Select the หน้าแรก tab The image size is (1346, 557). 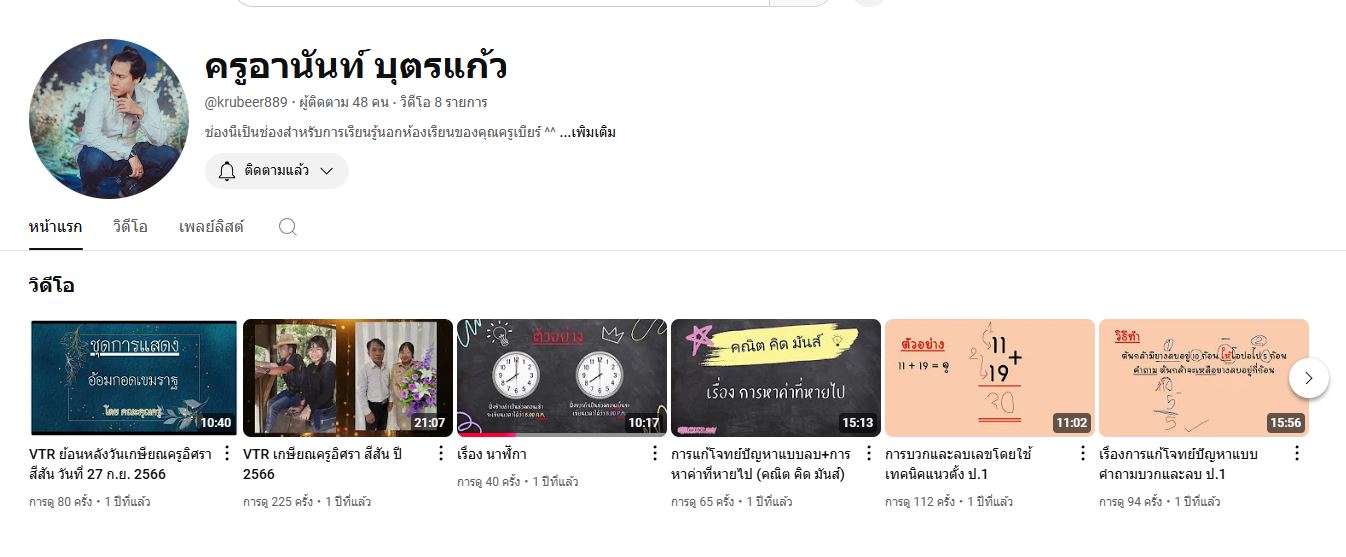coord(56,227)
